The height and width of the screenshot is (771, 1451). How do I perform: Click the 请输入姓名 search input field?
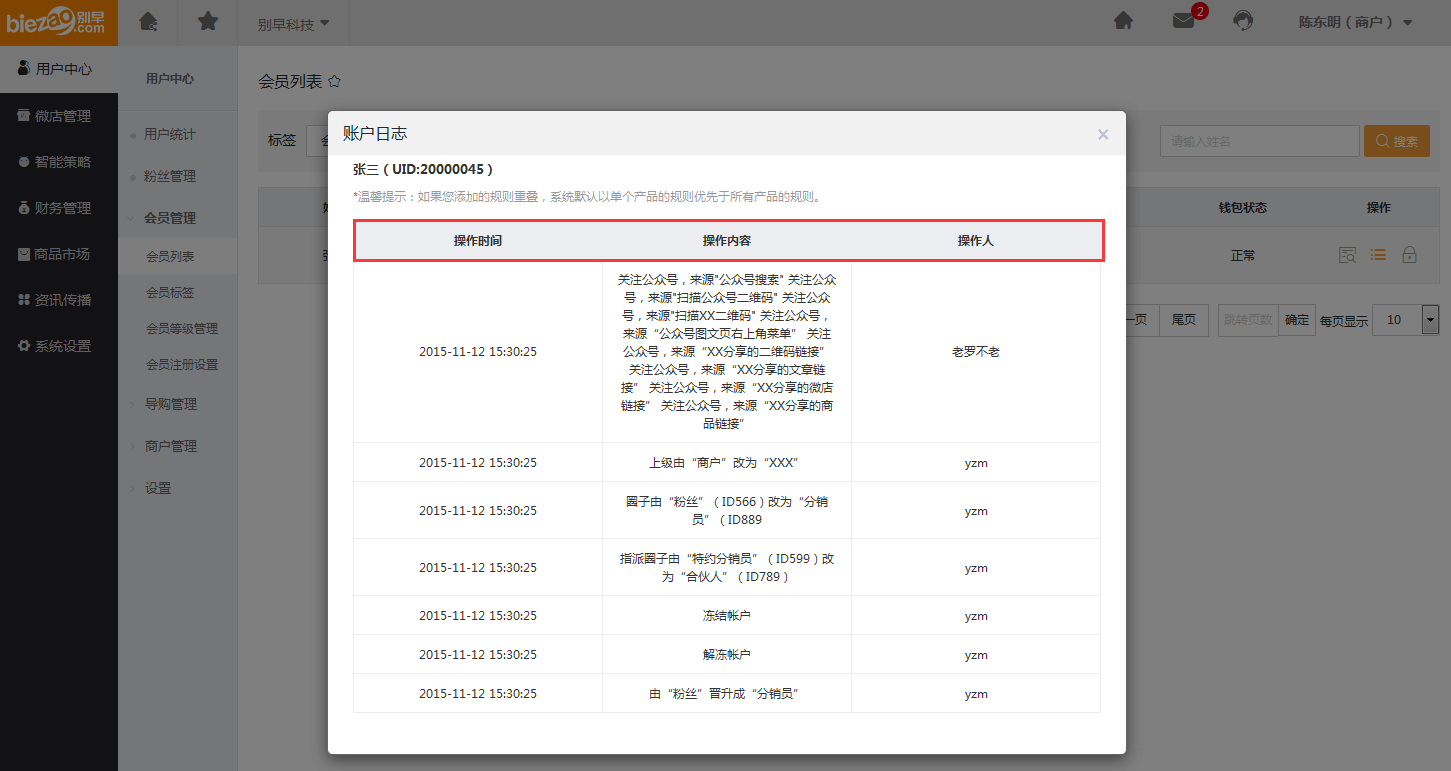1259,141
